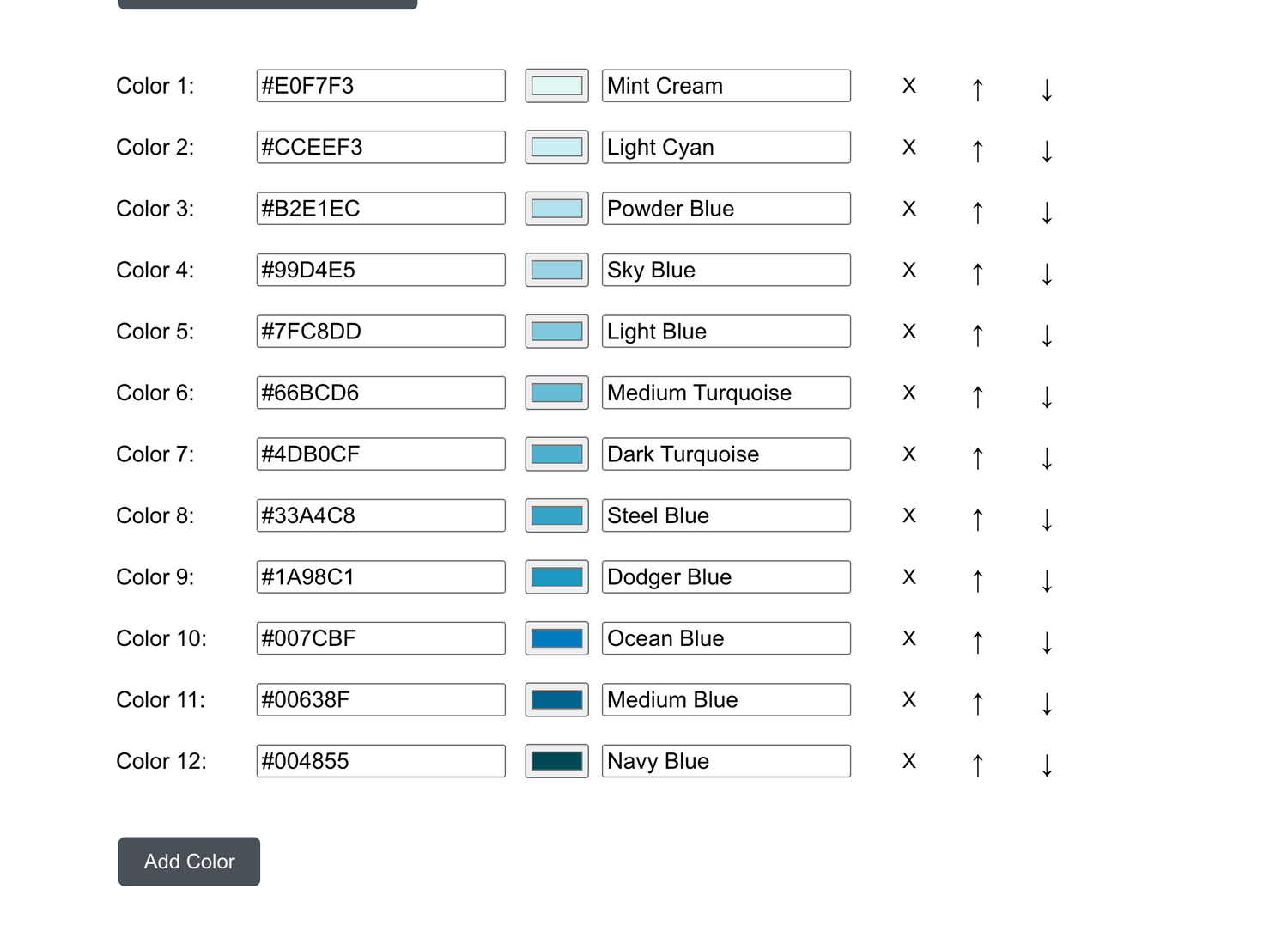The width and height of the screenshot is (1288, 926).
Task: Click the Powder Blue name field
Action: pos(726,209)
